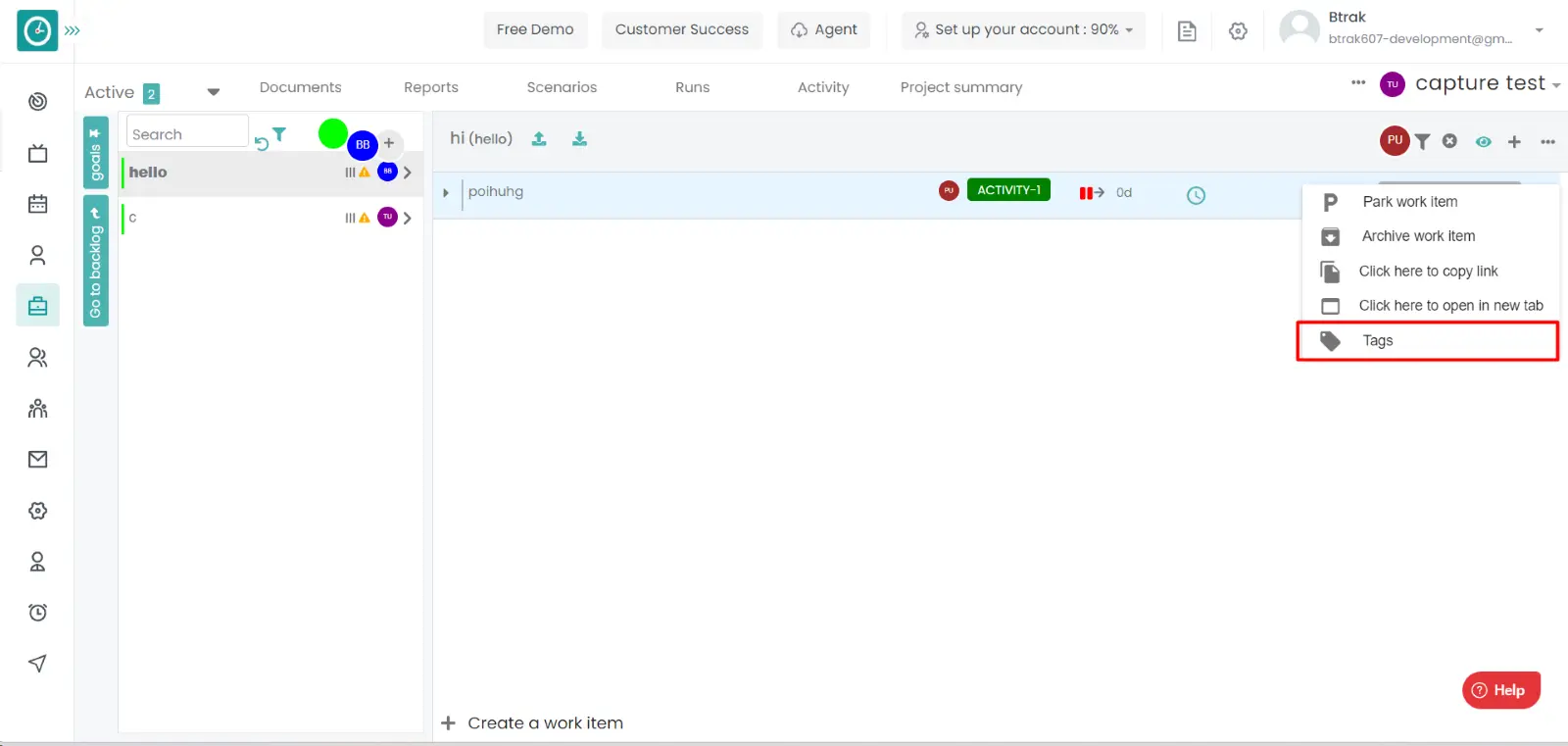Click the Agent download button
Viewport: 1568px width, 746px height.
point(824,29)
